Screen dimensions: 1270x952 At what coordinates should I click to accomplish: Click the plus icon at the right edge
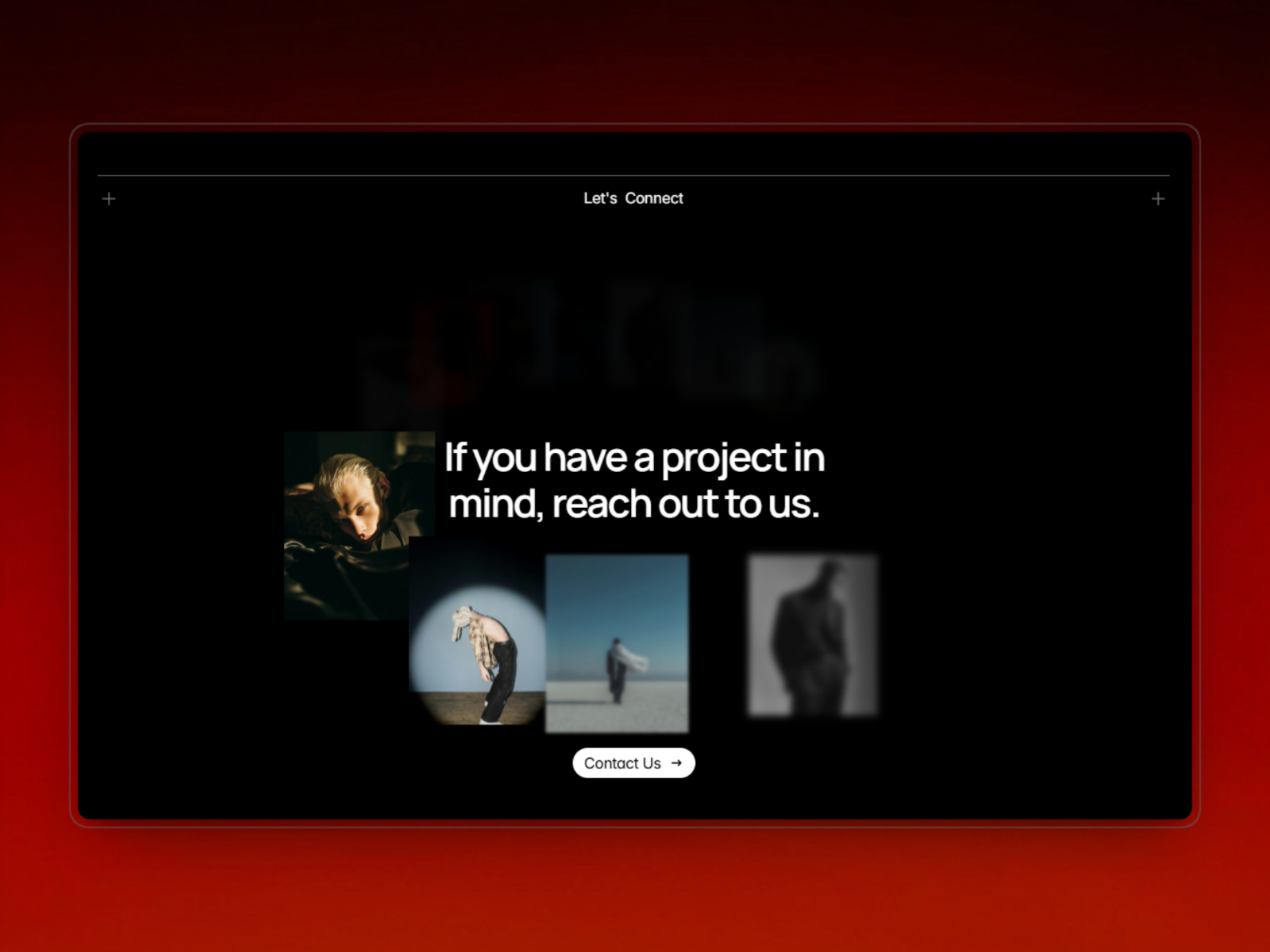(1158, 198)
